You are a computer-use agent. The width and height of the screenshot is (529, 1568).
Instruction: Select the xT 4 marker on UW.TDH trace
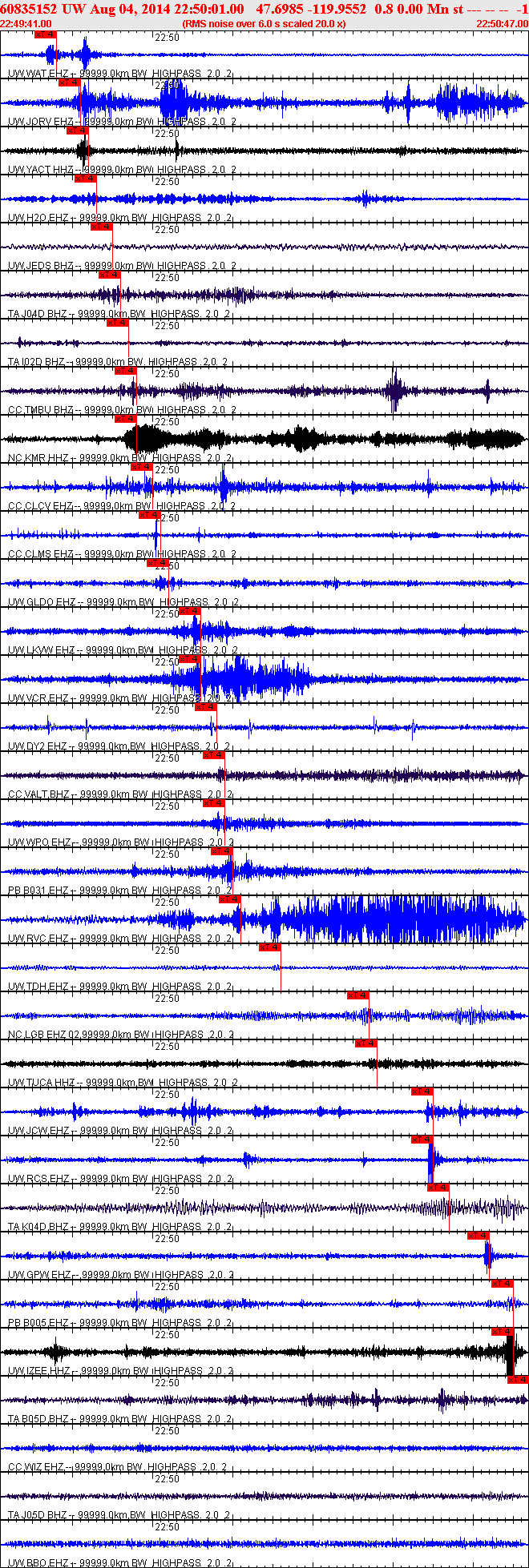270,947
